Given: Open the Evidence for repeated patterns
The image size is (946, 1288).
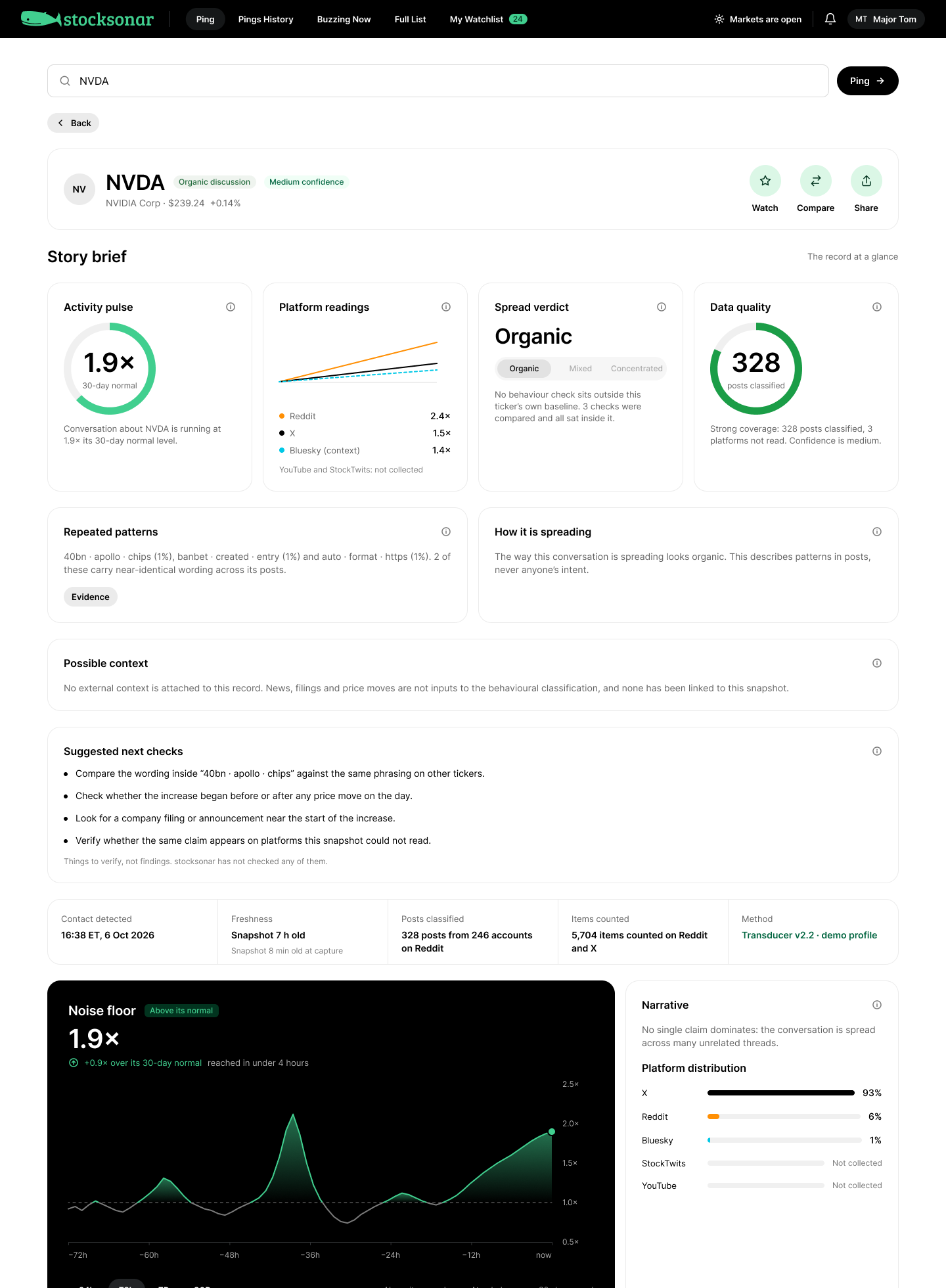Looking at the screenshot, I should click(x=91, y=597).
